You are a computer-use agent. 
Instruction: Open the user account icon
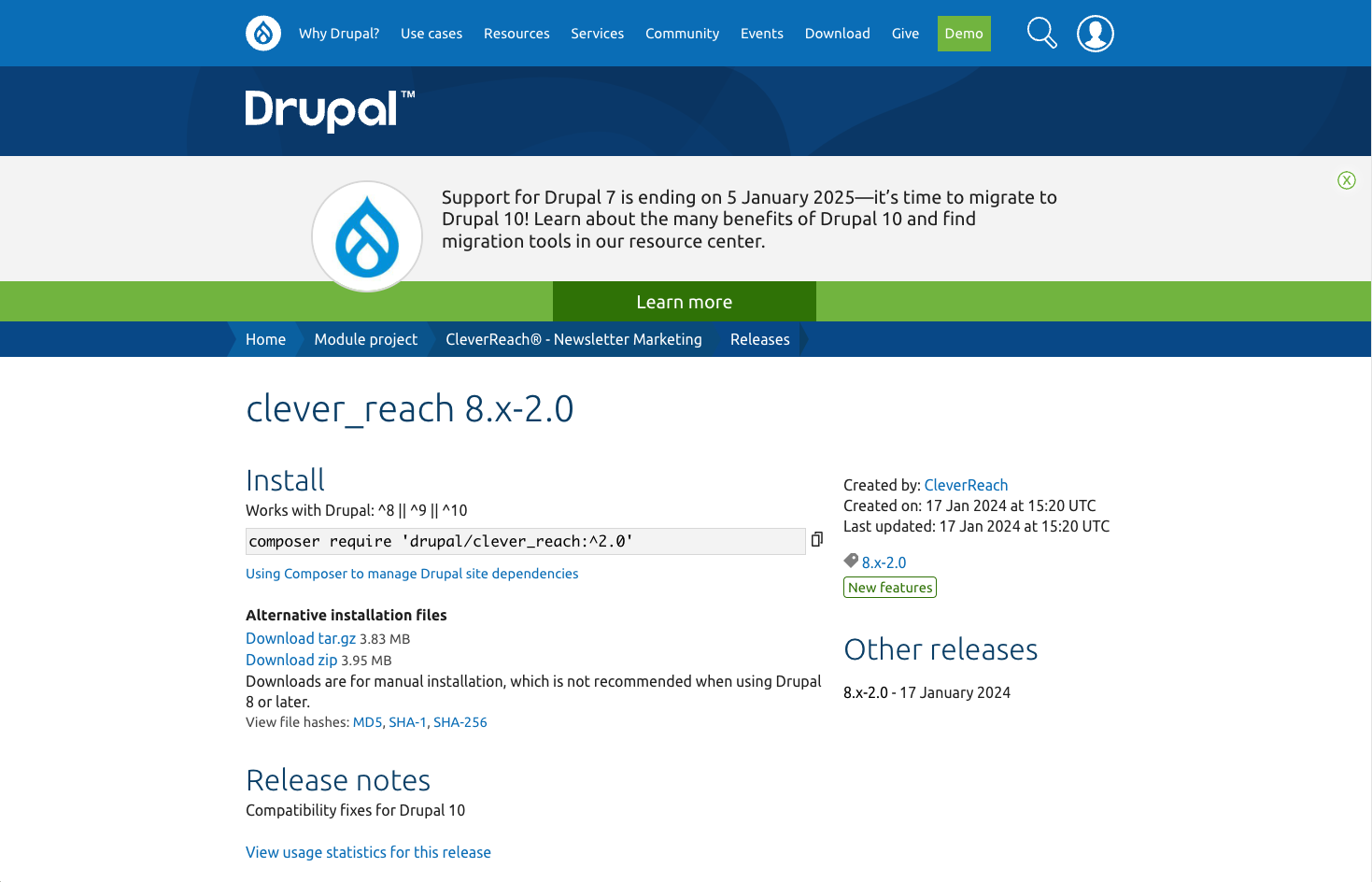tap(1096, 34)
